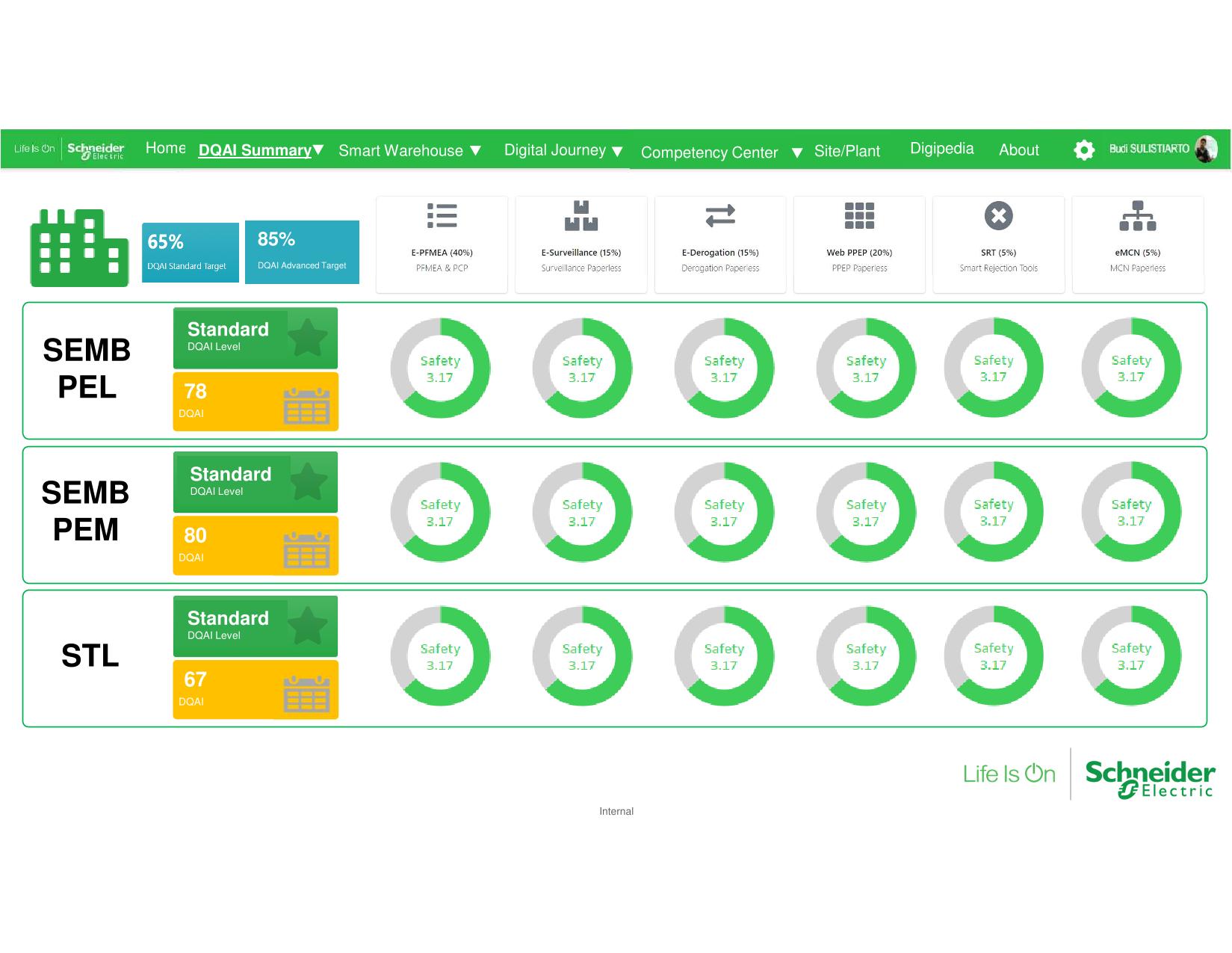Image resolution: width=1232 pixels, height=953 pixels.
Task: Click the E-Derogation swap arrows icon
Action: coord(720,215)
